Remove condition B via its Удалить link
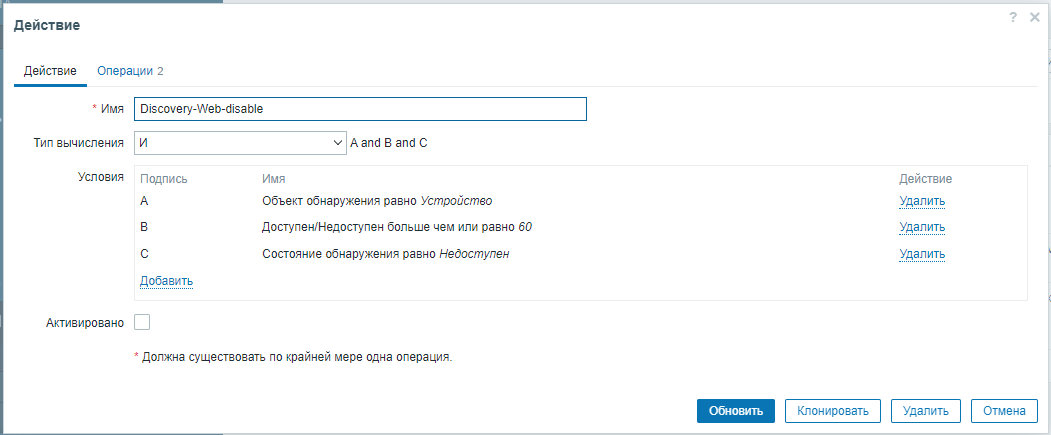This screenshot has width=1051, height=435. (921, 227)
